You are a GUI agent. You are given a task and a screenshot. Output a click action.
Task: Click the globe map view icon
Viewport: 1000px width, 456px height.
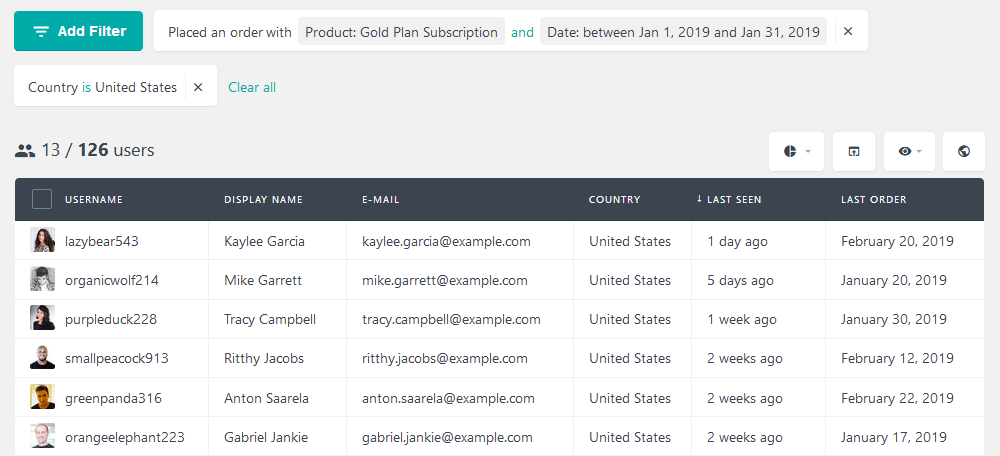[x=964, y=151]
